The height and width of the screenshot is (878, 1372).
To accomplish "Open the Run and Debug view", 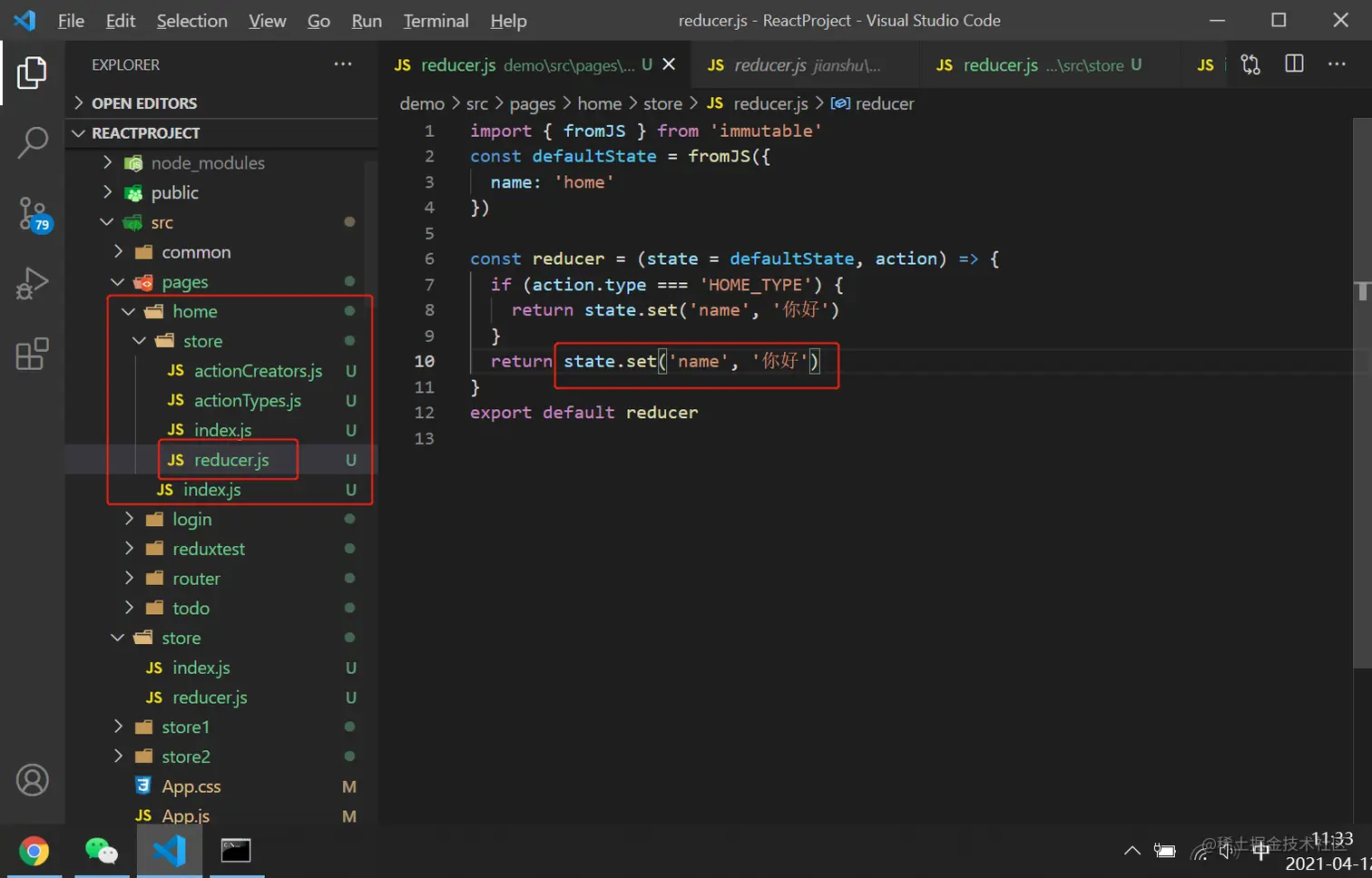I will click(x=33, y=283).
